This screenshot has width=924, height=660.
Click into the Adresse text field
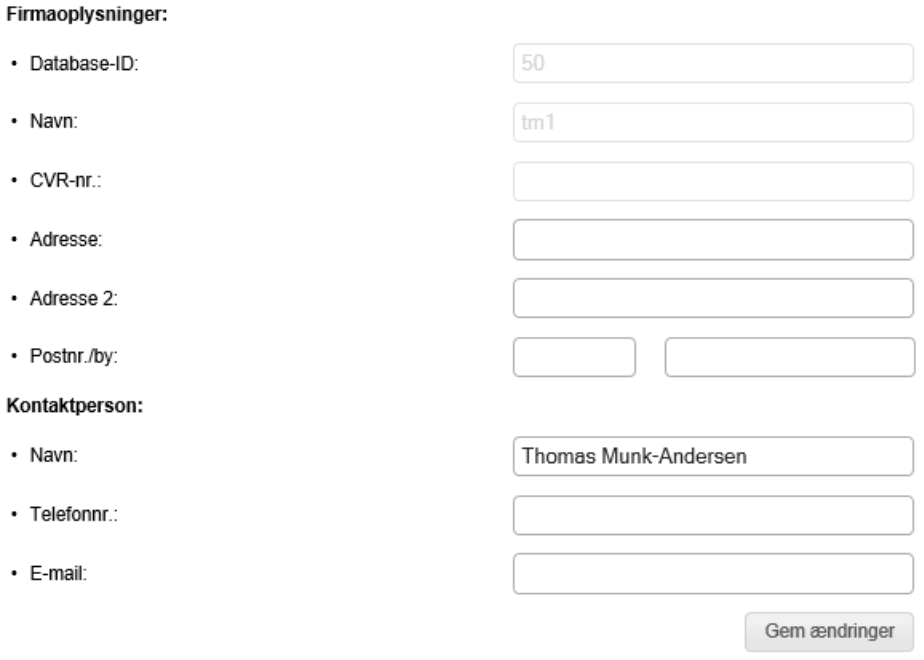713,240
